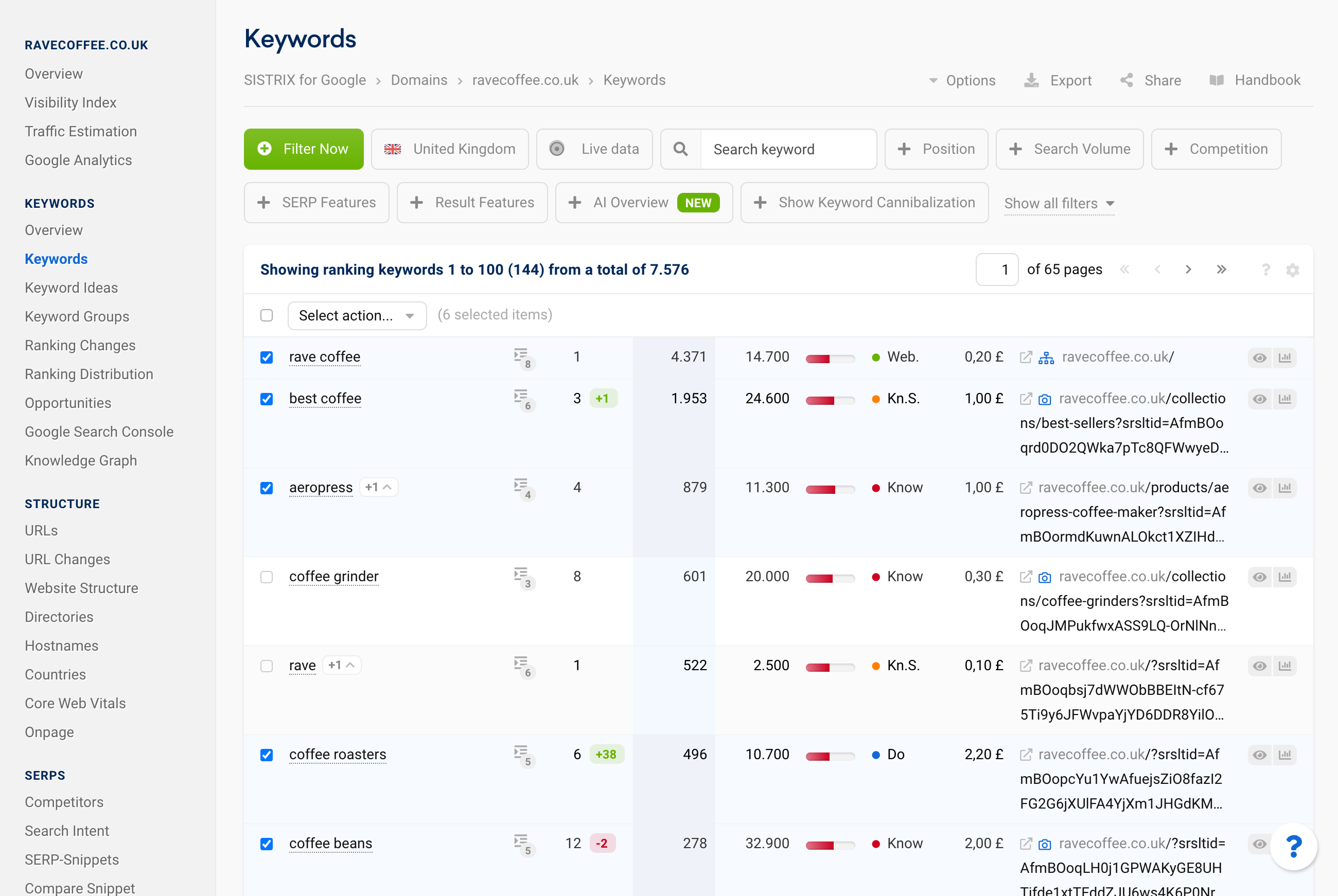Image resolution: width=1338 pixels, height=896 pixels.
Task: Toggle the select-all checkbox
Action: coord(267,315)
